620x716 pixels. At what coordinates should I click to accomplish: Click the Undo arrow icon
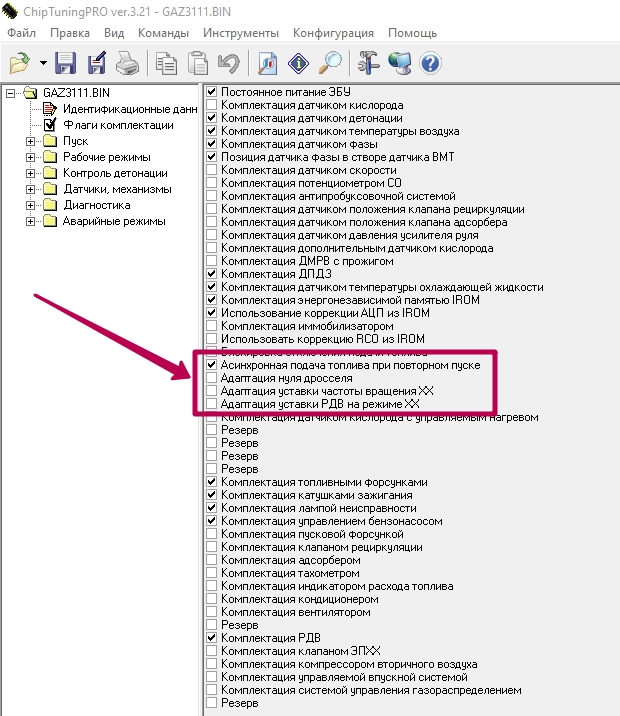(x=229, y=63)
